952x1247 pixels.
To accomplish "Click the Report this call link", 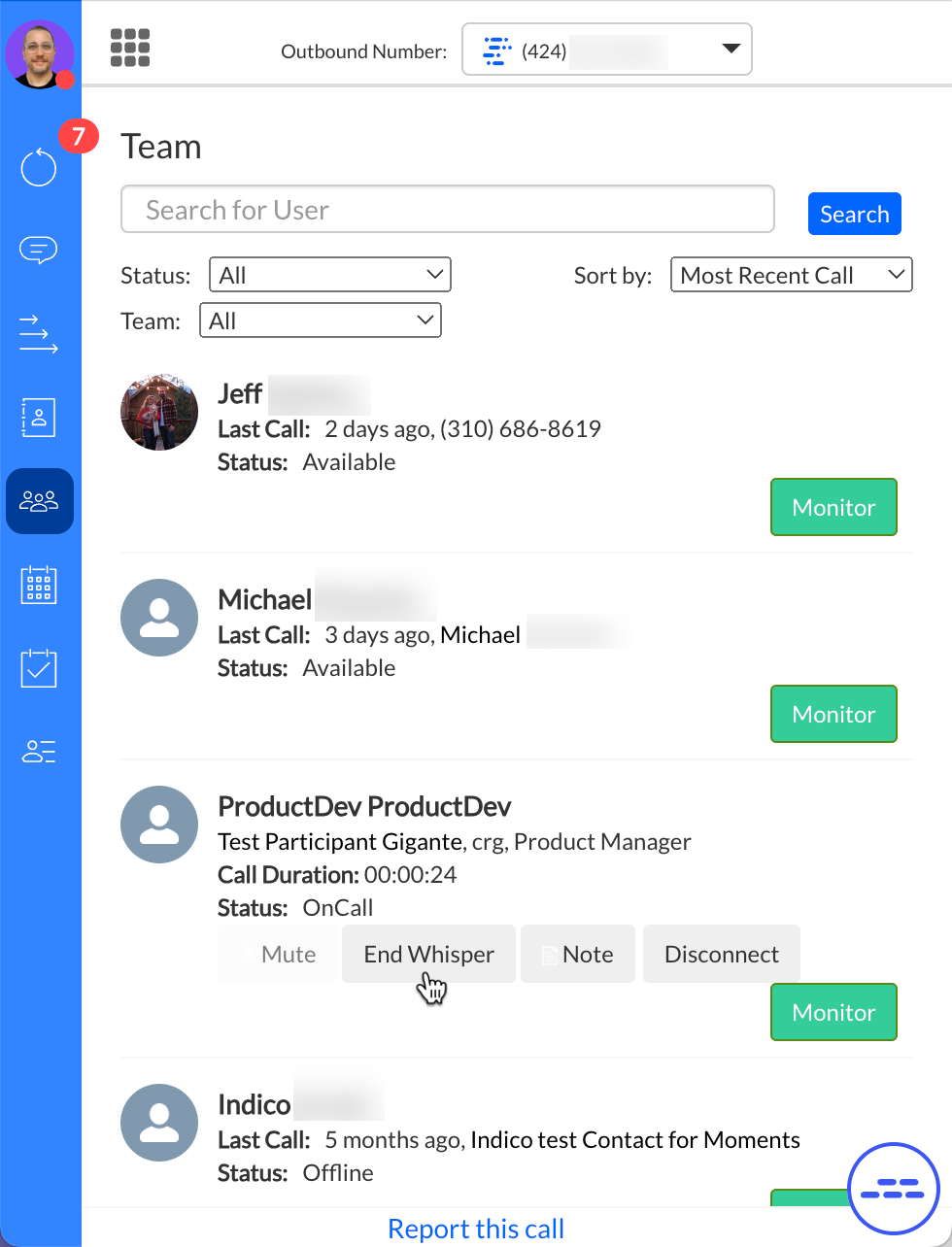I will [x=476, y=1229].
